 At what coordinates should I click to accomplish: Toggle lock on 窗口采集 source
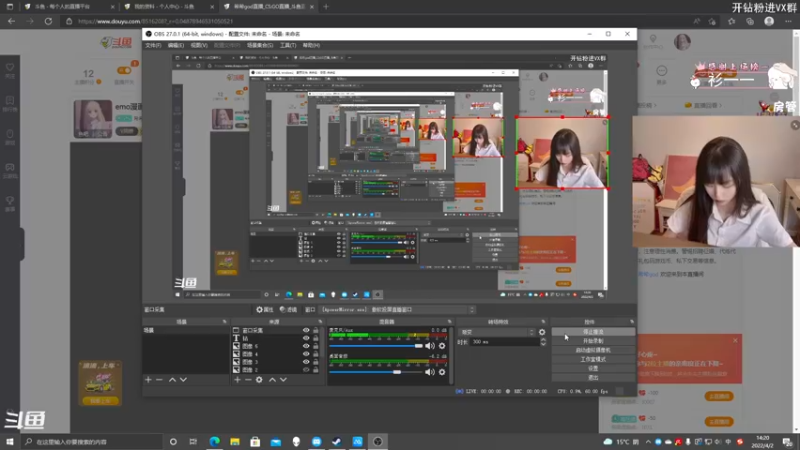[316, 331]
